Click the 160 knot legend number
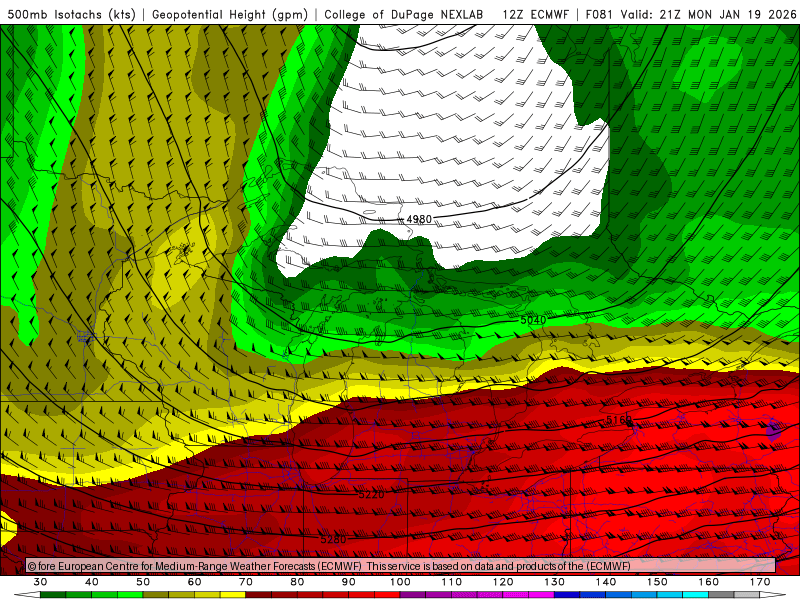This screenshot has height=600, width=800. pos(708,582)
